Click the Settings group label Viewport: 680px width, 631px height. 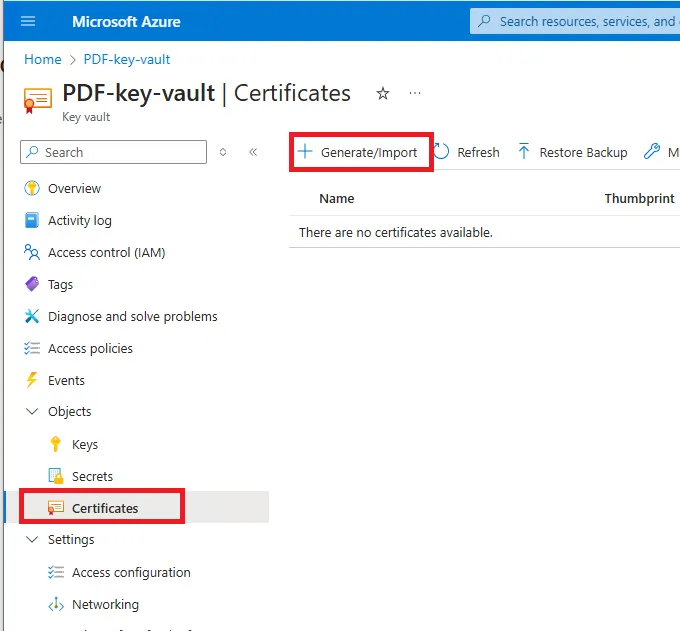pyautogui.click(x=71, y=539)
